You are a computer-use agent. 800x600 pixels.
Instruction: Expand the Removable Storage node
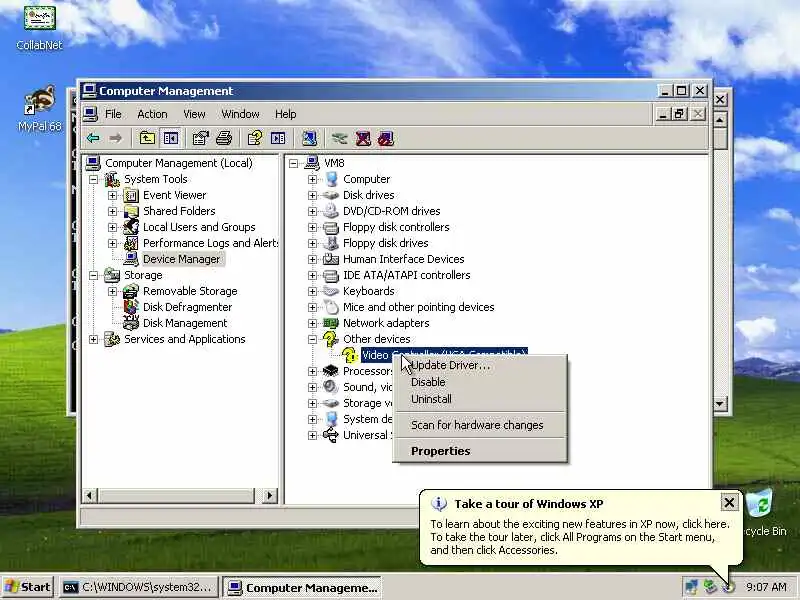click(112, 291)
